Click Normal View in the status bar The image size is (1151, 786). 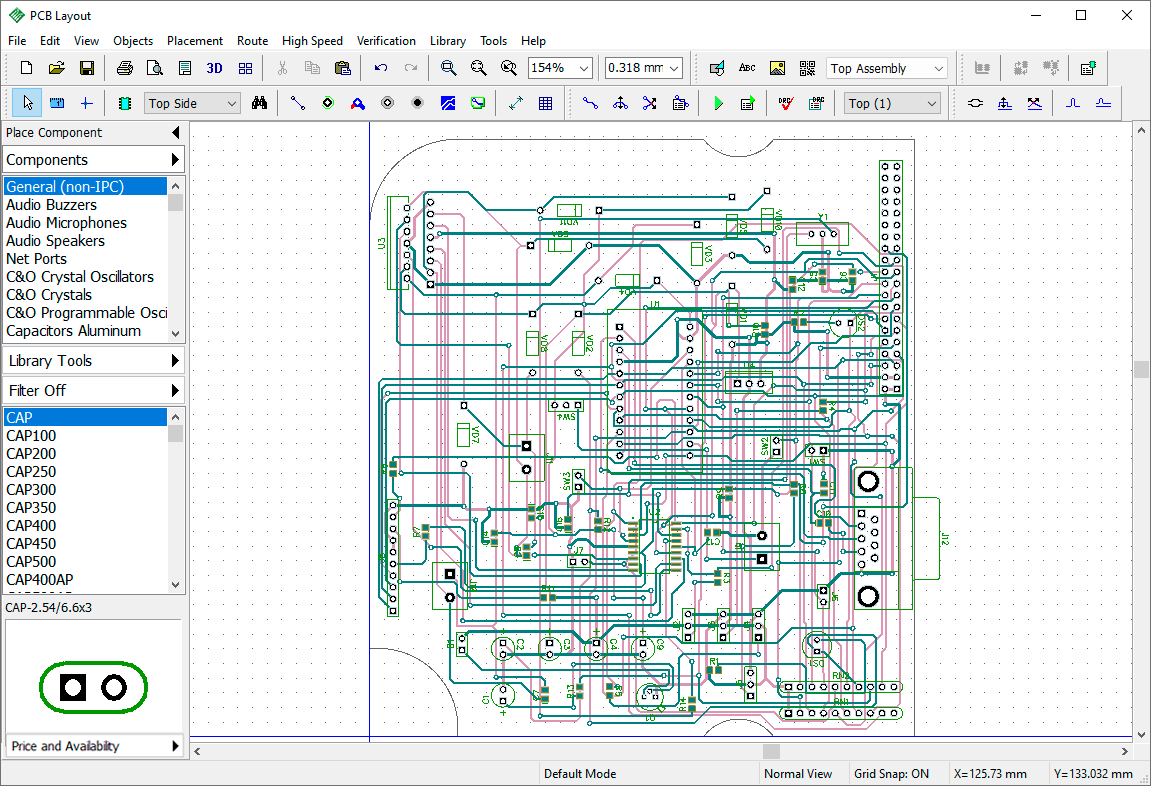click(798, 774)
